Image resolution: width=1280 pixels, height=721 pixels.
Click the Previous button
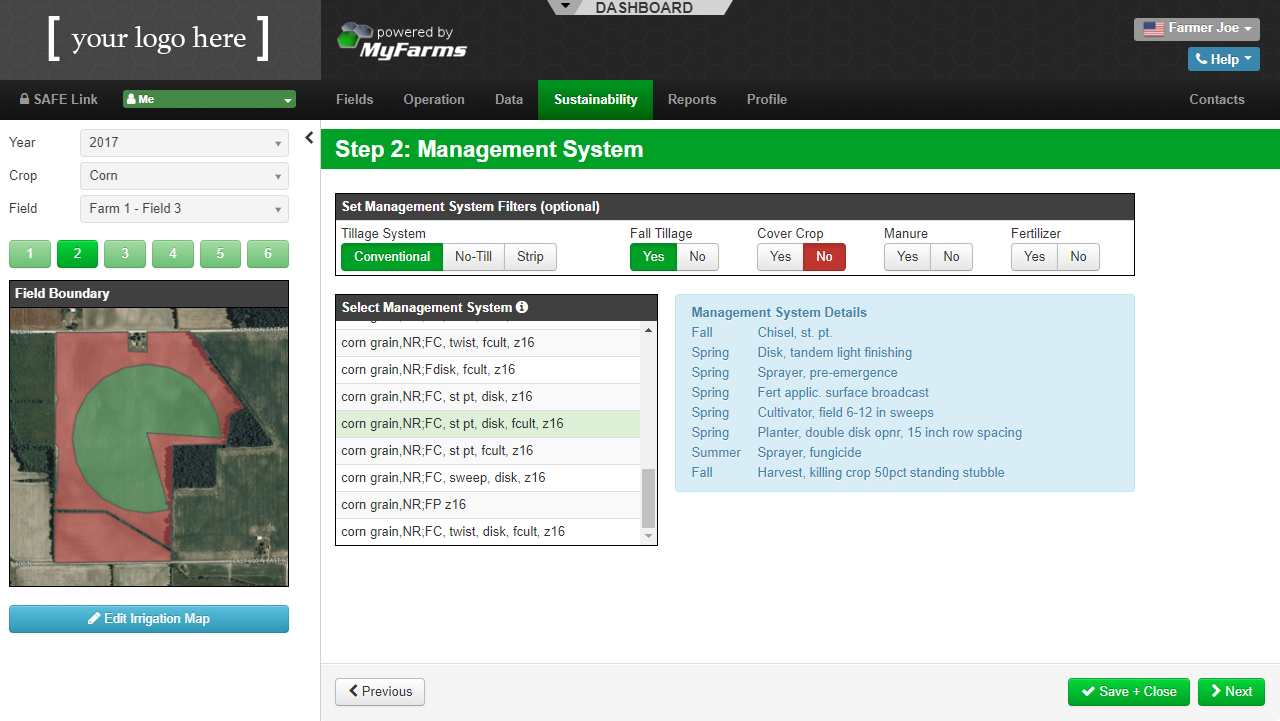coord(380,692)
